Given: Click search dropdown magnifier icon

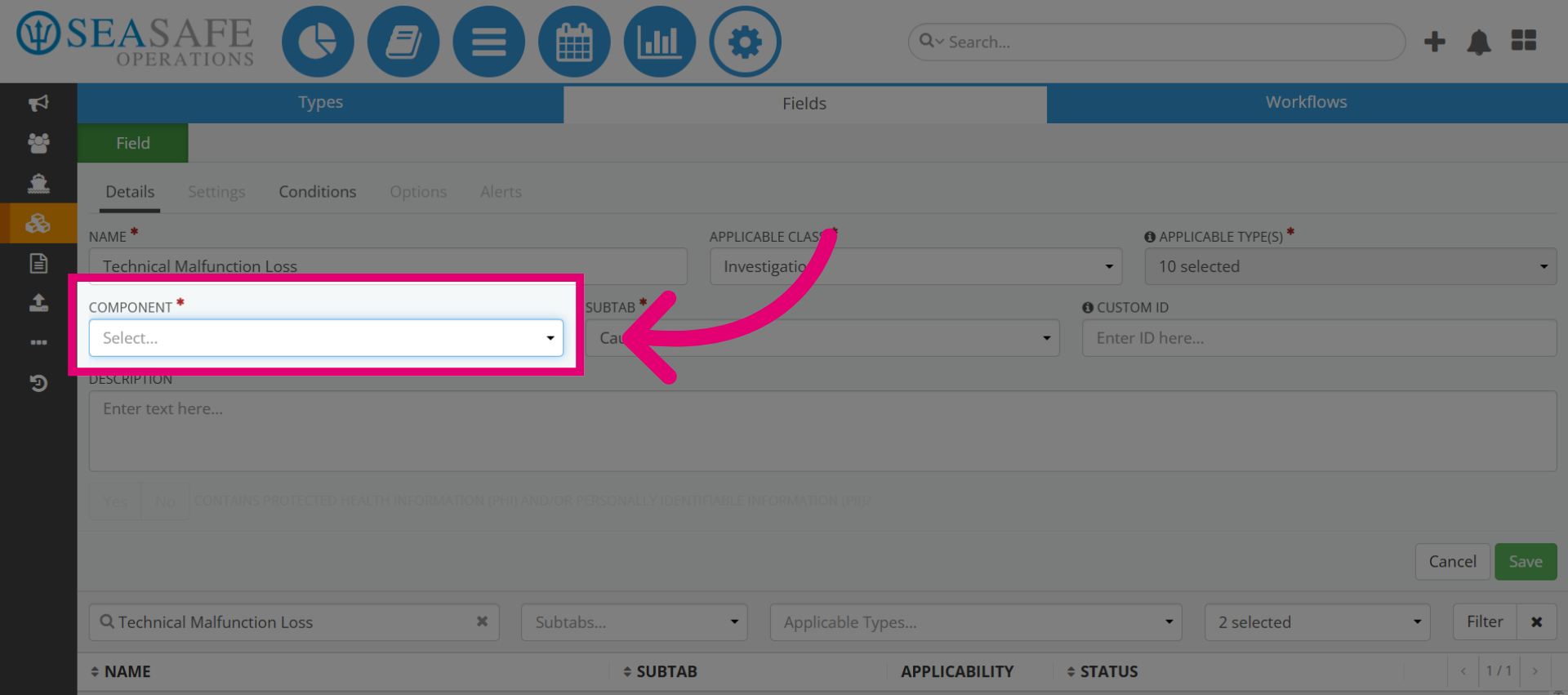Looking at the screenshot, I should coord(931,41).
